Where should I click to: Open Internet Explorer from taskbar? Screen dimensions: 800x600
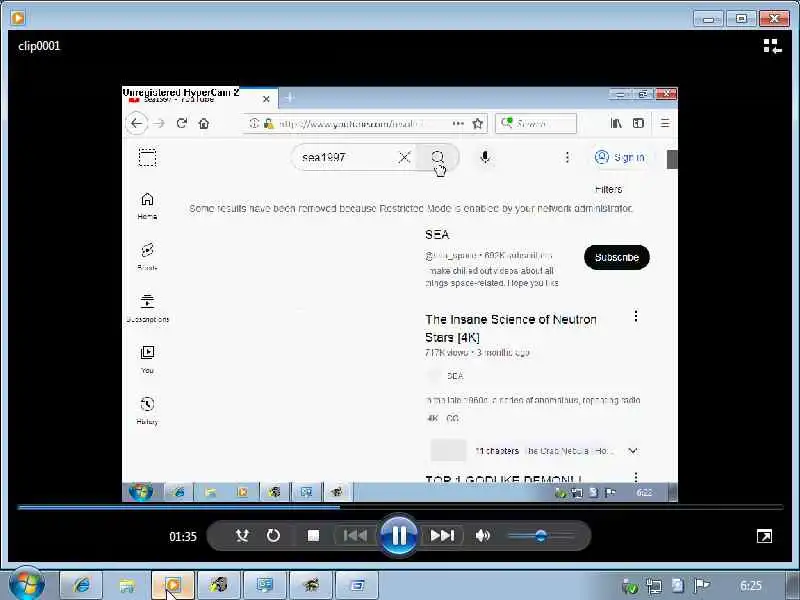[x=81, y=585]
